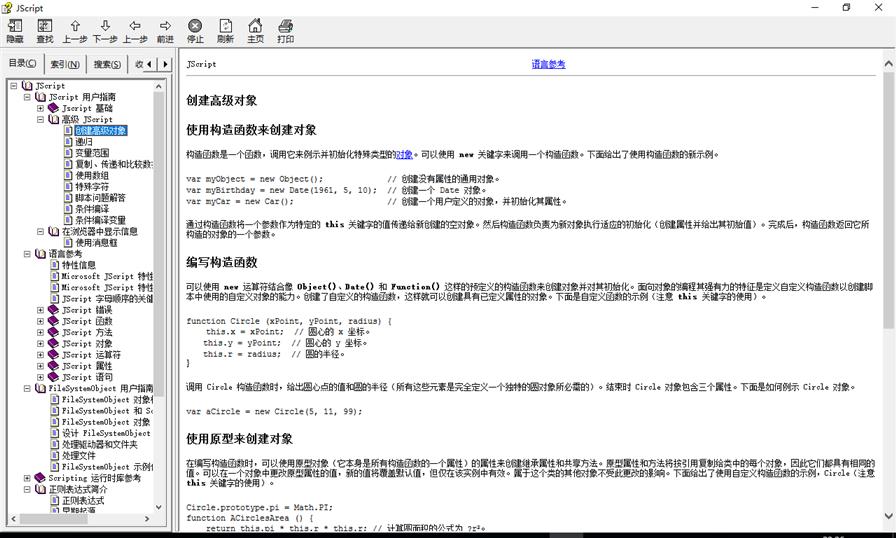Click the content pane scrollbar up arrow
This screenshot has height=538, width=896.
click(889, 63)
